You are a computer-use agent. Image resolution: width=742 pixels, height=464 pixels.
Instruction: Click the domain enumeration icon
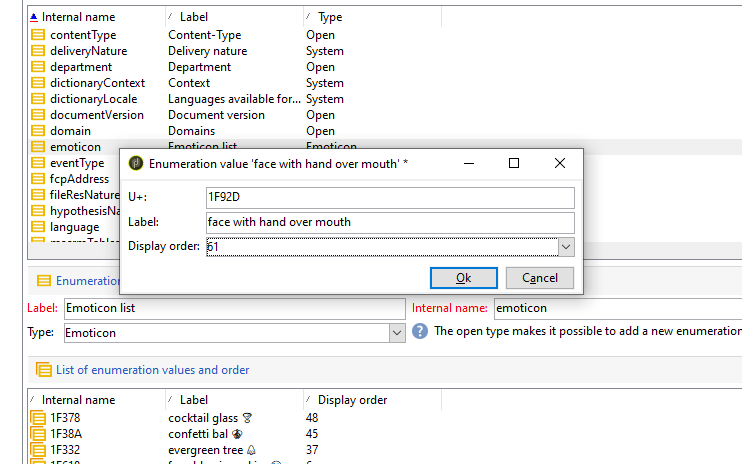coord(38,131)
